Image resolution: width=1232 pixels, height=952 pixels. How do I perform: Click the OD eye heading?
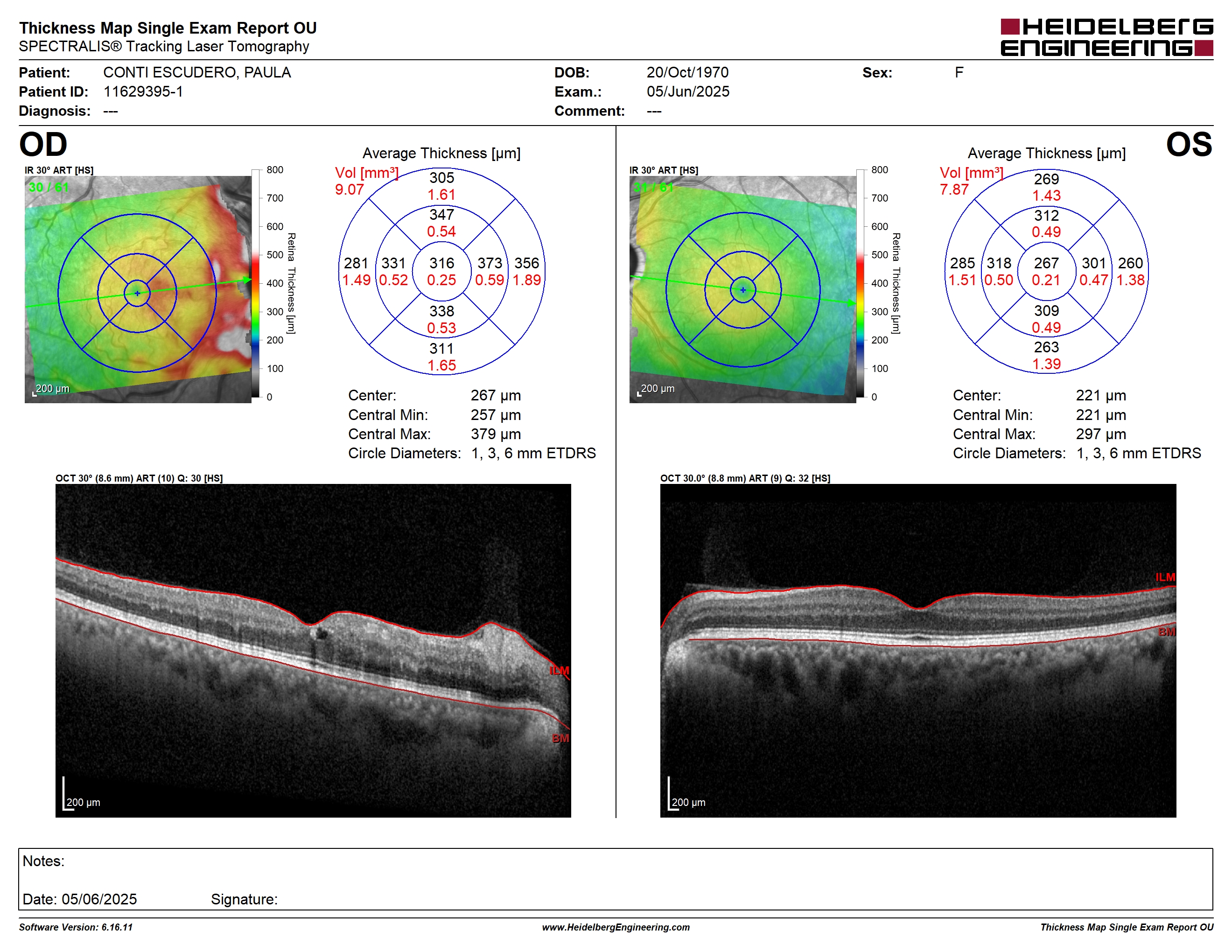point(43,144)
